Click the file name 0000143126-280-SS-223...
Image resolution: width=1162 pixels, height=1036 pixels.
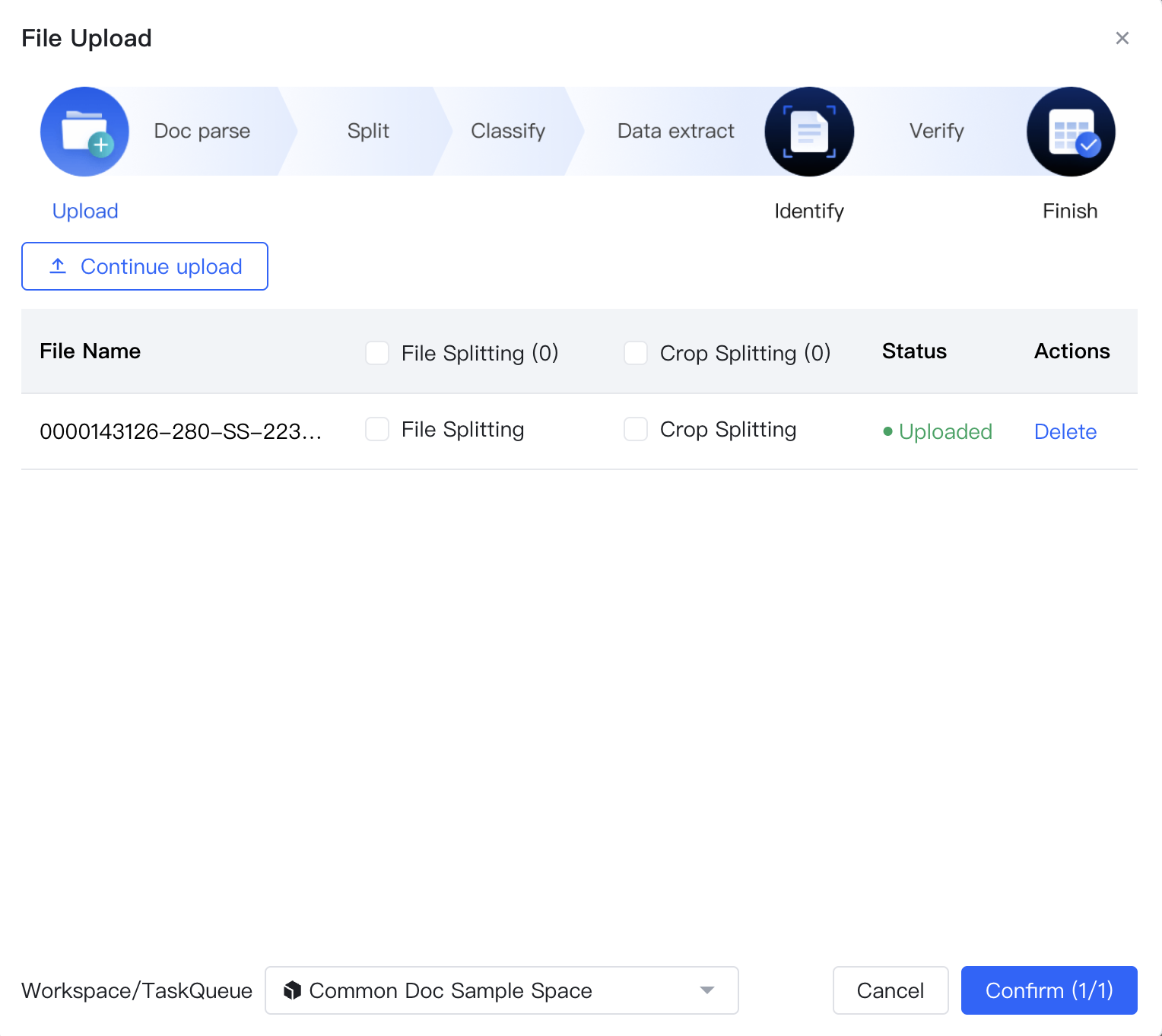point(181,431)
